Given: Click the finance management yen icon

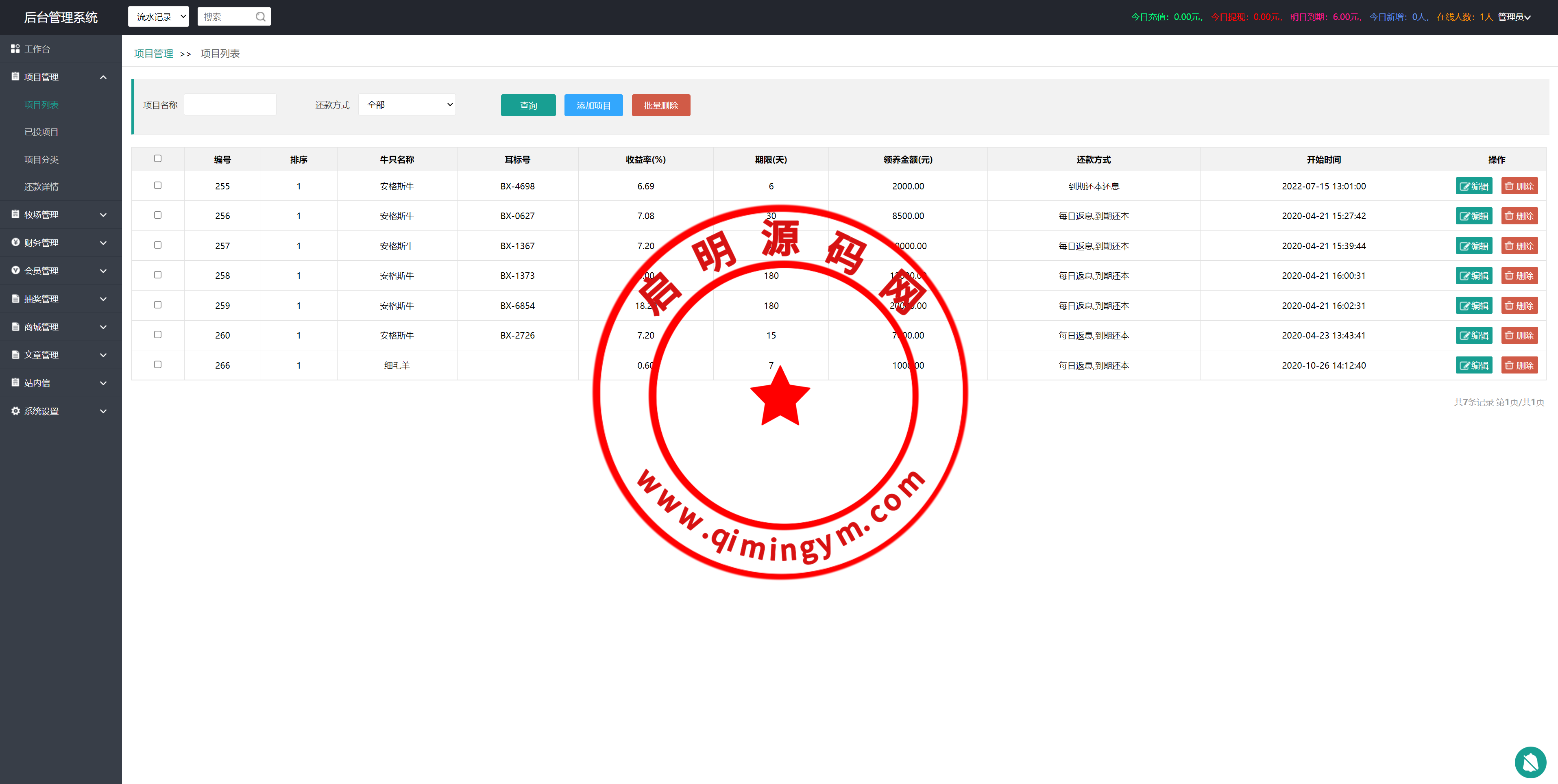Looking at the screenshot, I should point(15,242).
